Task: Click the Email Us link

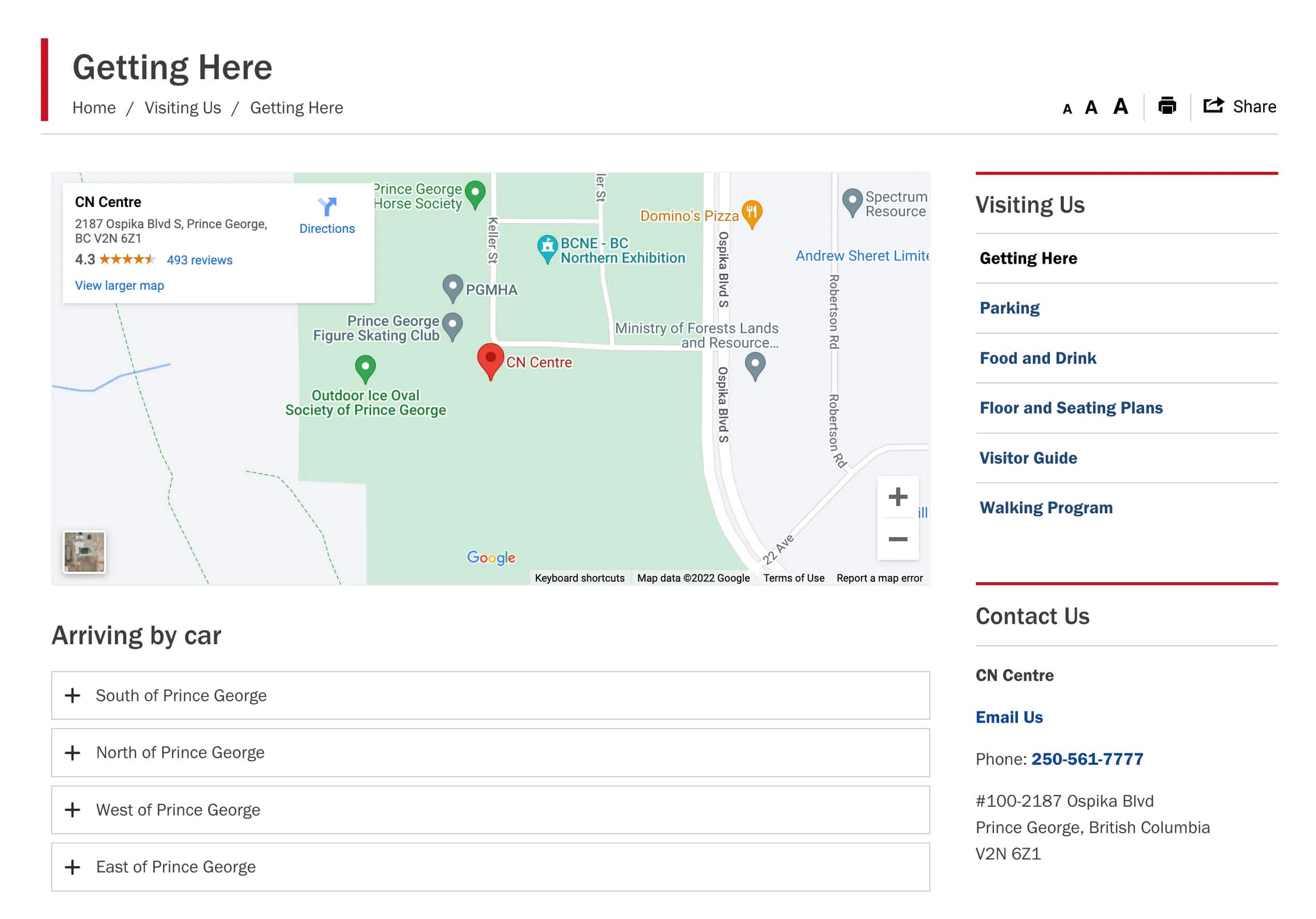Action: [1009, 717]
